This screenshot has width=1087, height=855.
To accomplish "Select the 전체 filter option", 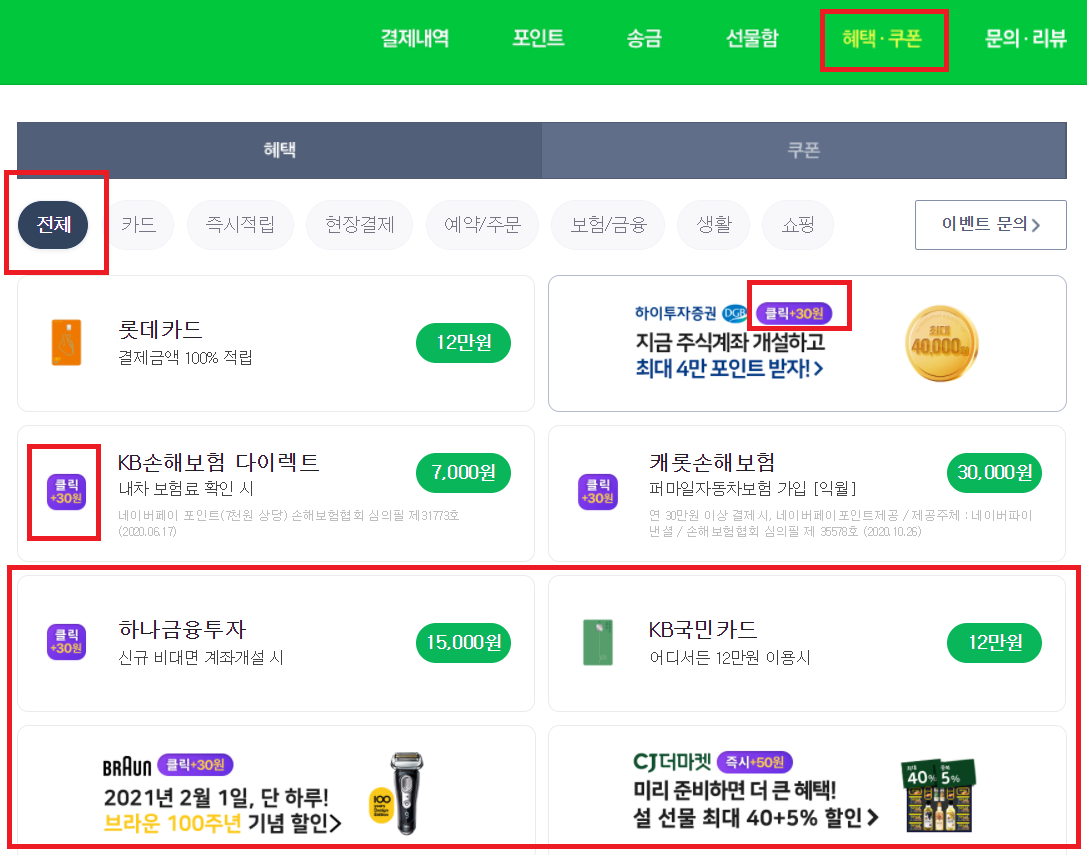I will 54,225.
